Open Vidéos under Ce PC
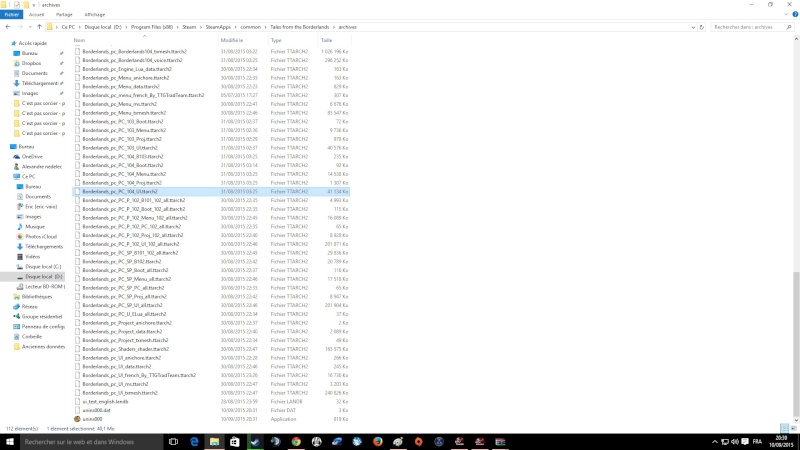Viewport: 800px width, 450px height. (32, 257)
